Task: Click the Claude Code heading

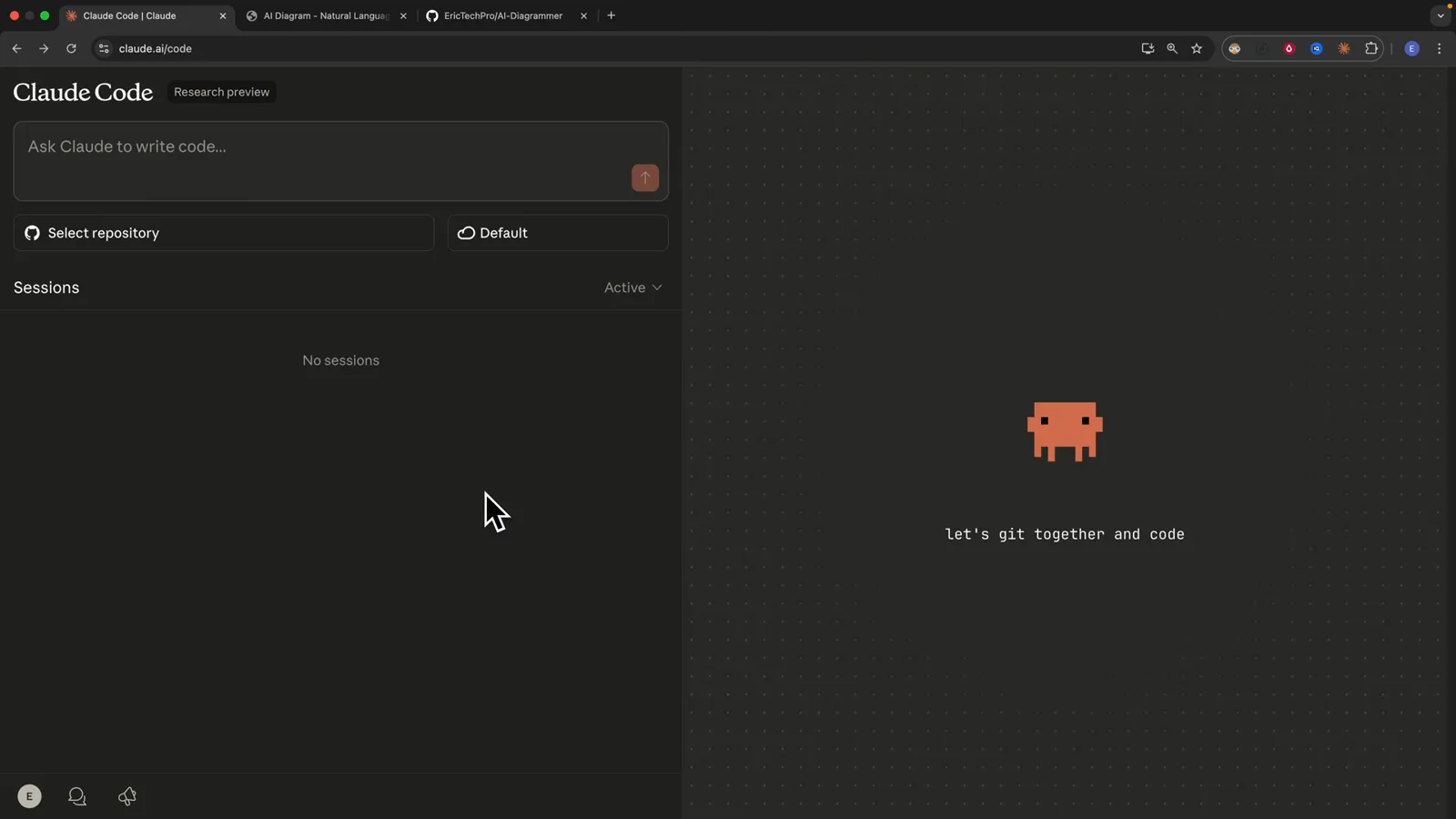Action: (83, 92)
